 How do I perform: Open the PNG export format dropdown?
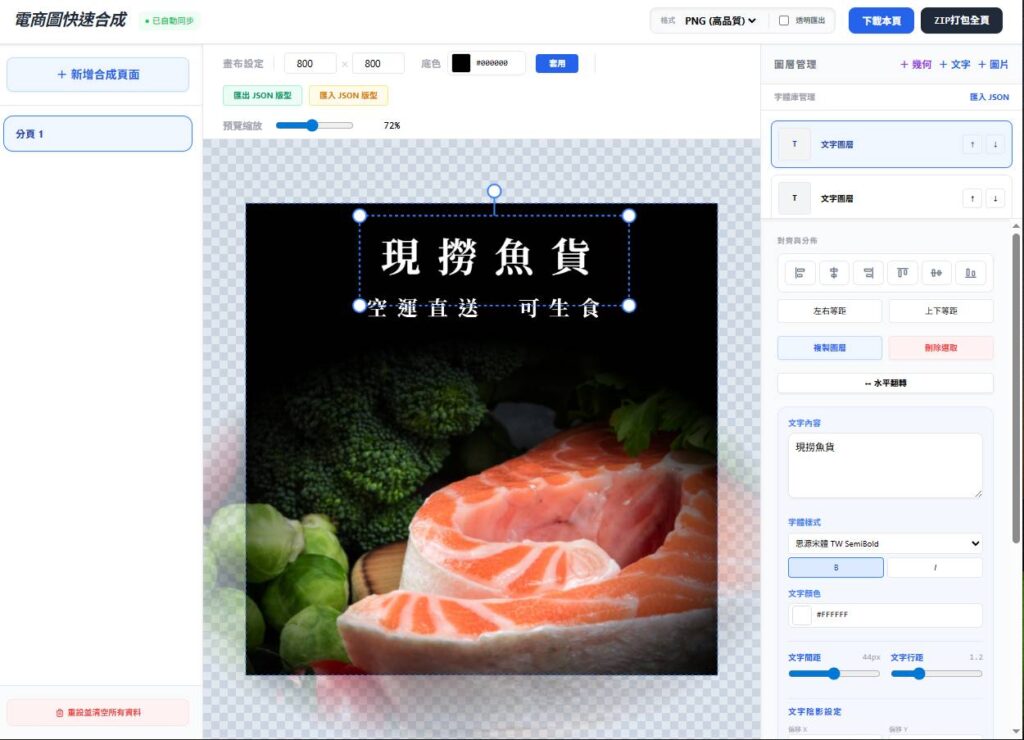720,21
